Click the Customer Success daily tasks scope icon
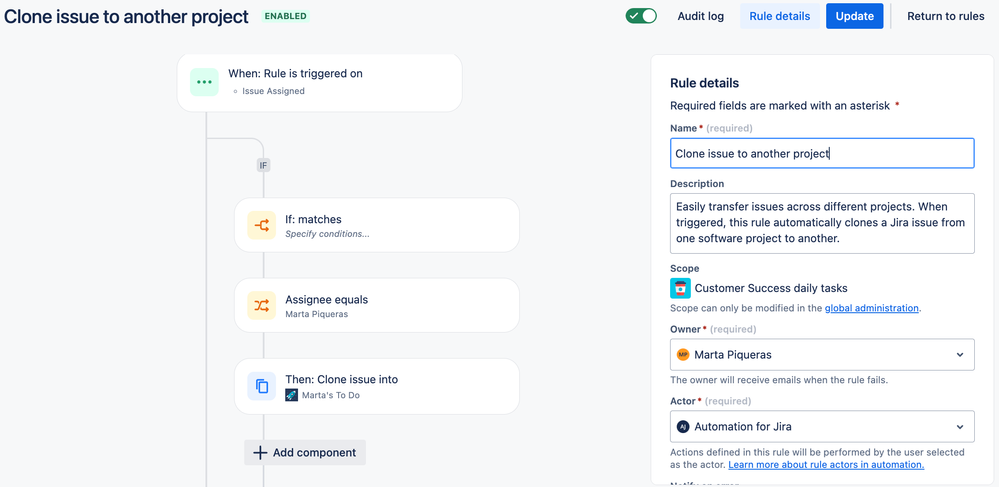 click(x=680, y=288)
